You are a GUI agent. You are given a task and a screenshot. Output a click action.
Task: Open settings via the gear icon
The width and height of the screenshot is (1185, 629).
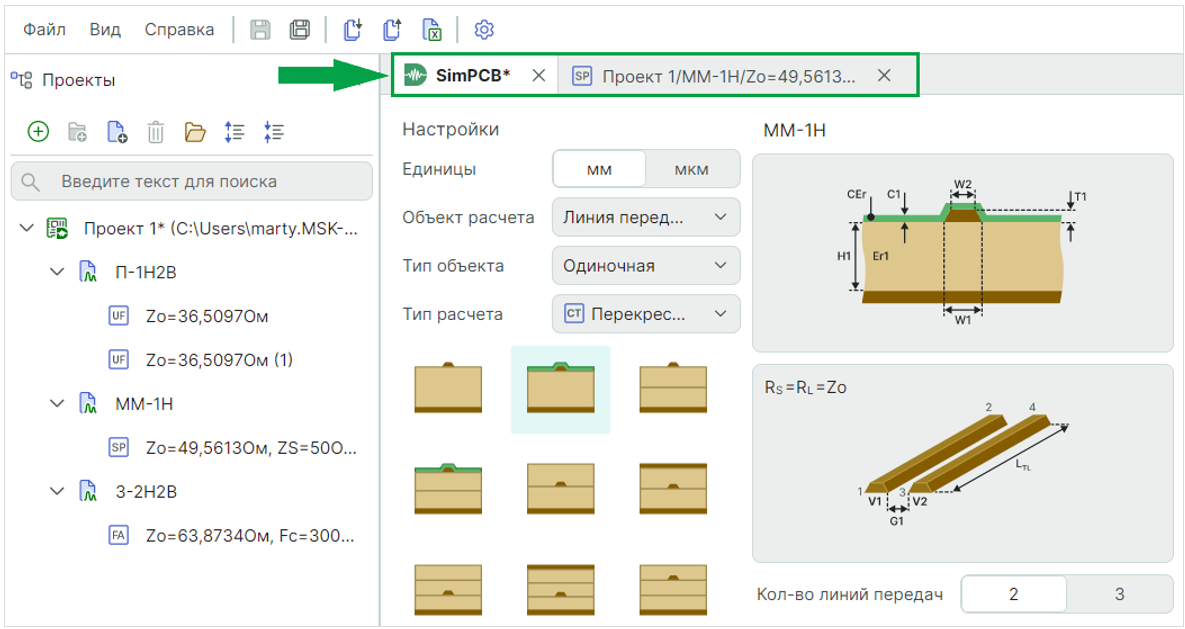pyautogui.click(x=484, y=29)
